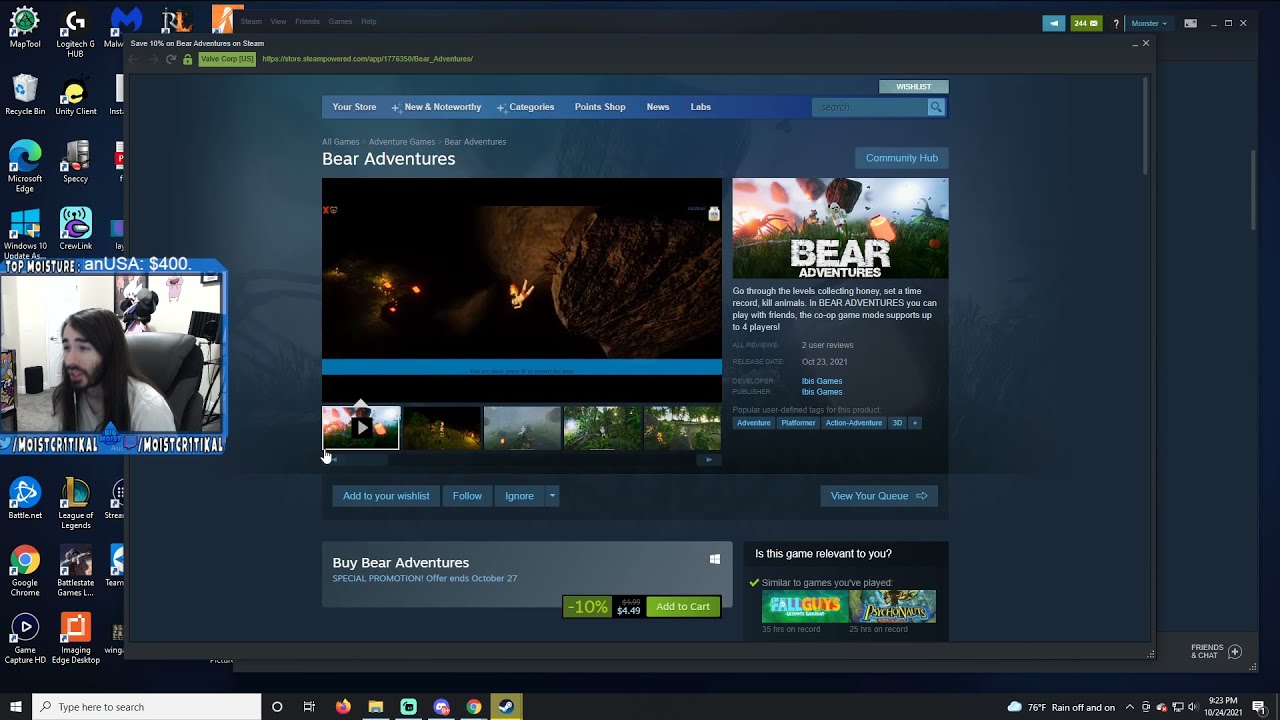
Task: Click the Psychonauts similar game thumbnail
Action: click(893, 606)
